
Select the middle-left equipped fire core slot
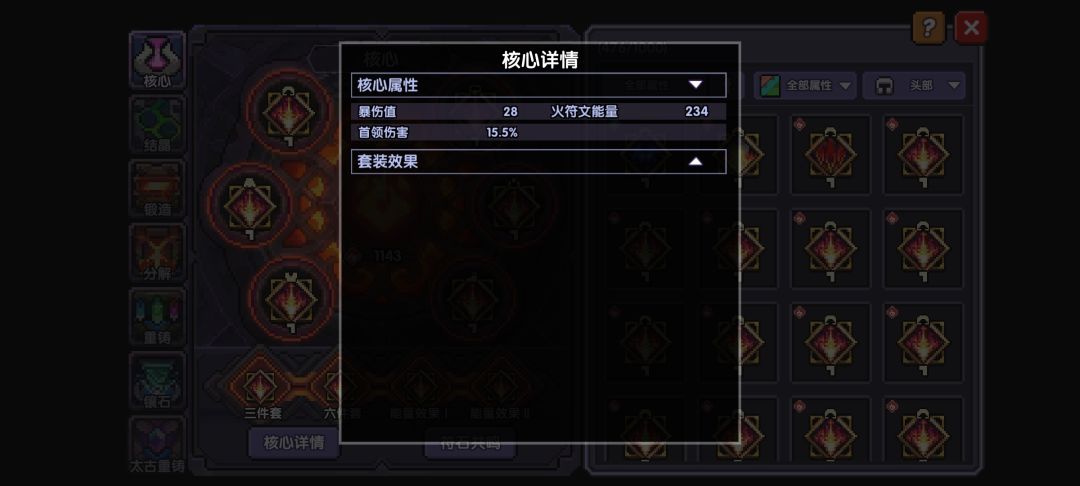point(250,206)
